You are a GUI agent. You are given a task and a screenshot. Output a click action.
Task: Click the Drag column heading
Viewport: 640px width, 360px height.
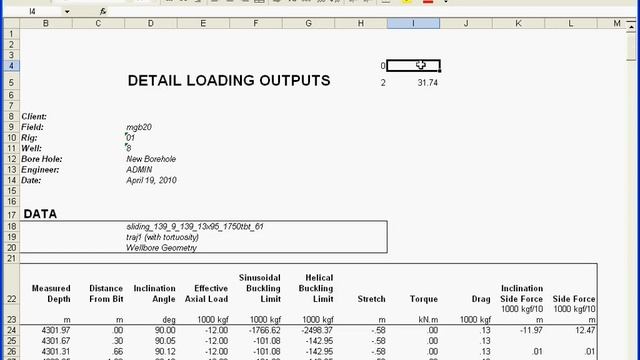click(481, 299)
